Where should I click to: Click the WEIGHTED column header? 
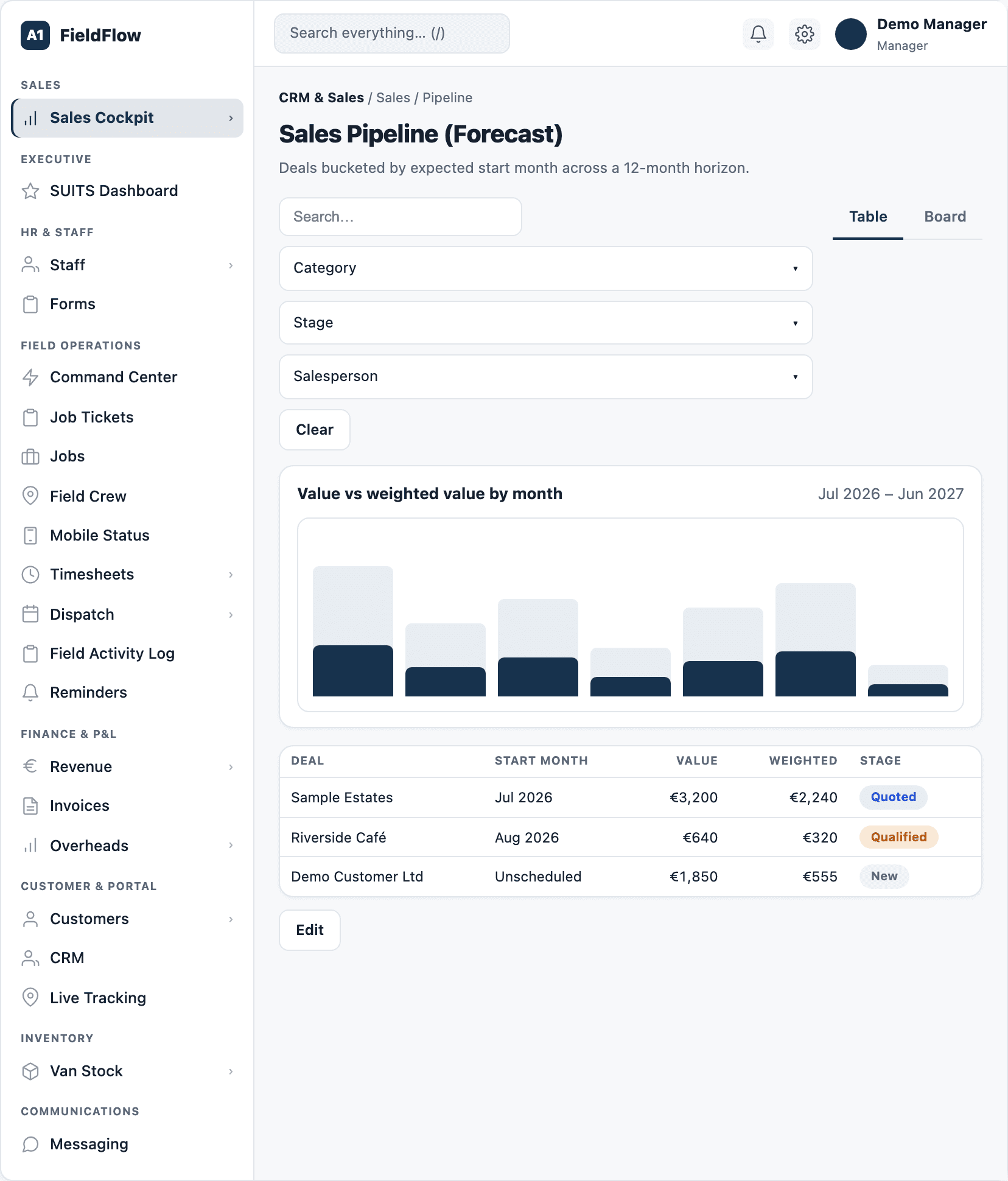coord(803,761)
